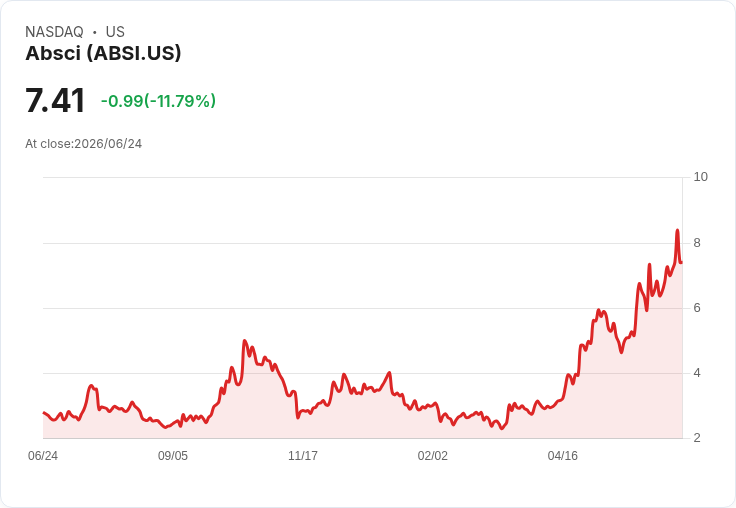Image resolution: width=736 pixels, height=508 pixels.
Task: Click the Absci (ABSI.US) stock title
Action: point(103,54)
